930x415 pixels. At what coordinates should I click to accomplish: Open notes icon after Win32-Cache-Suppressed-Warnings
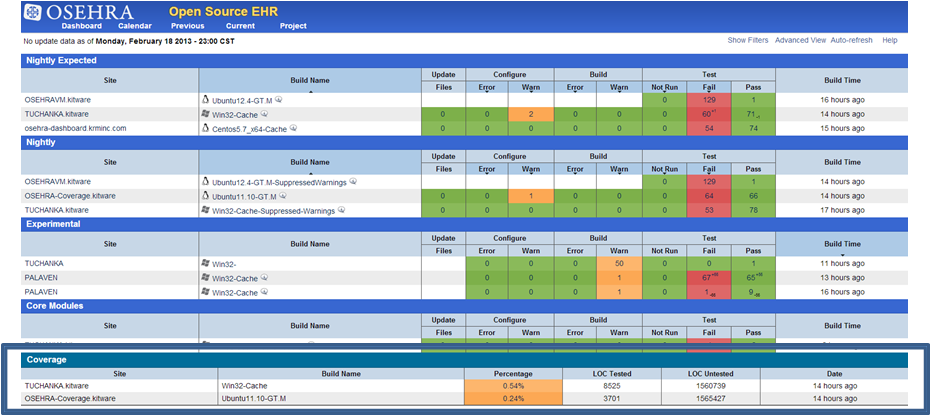click(341, 211)
